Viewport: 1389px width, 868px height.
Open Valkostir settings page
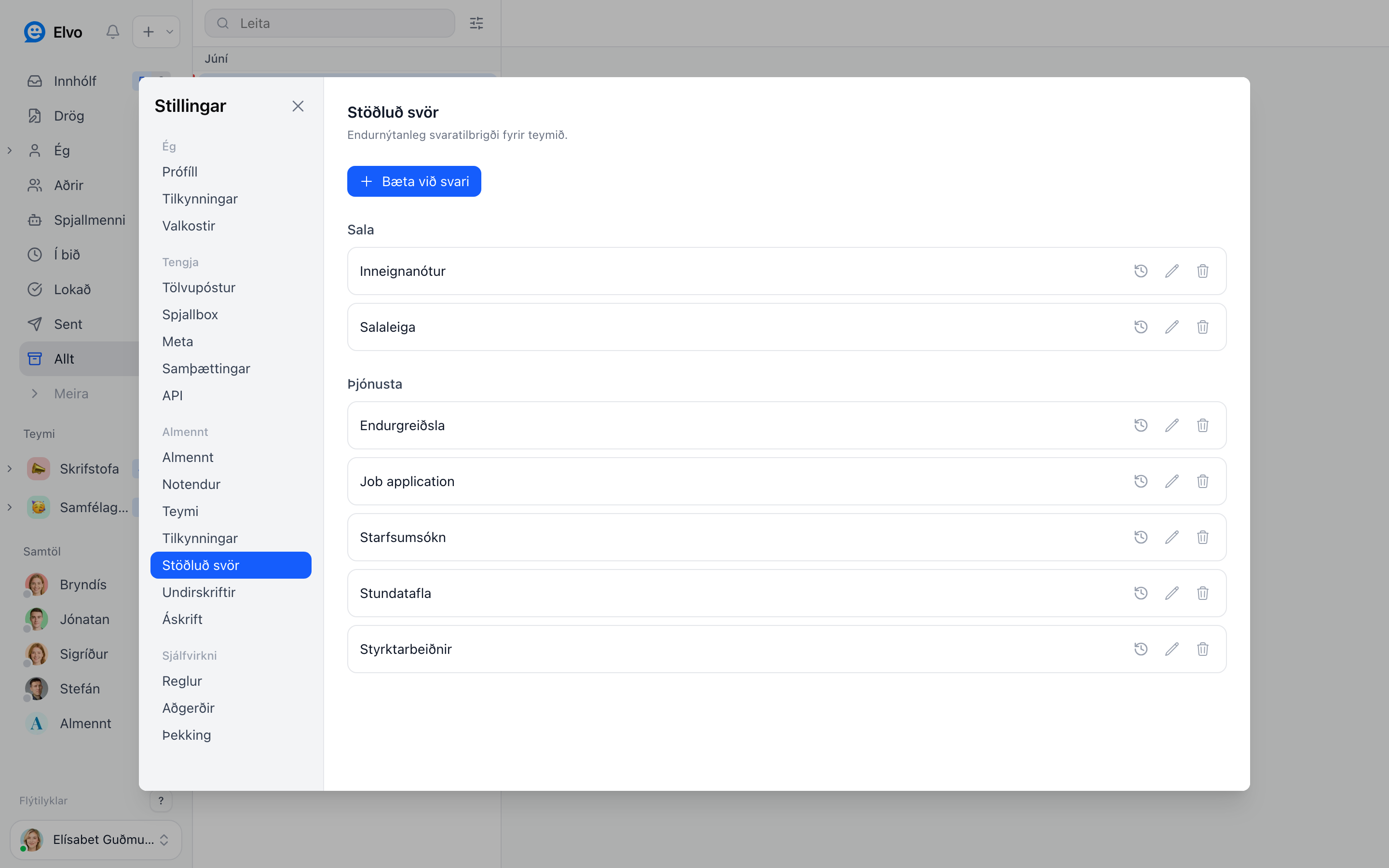click(x=231, y=226)
